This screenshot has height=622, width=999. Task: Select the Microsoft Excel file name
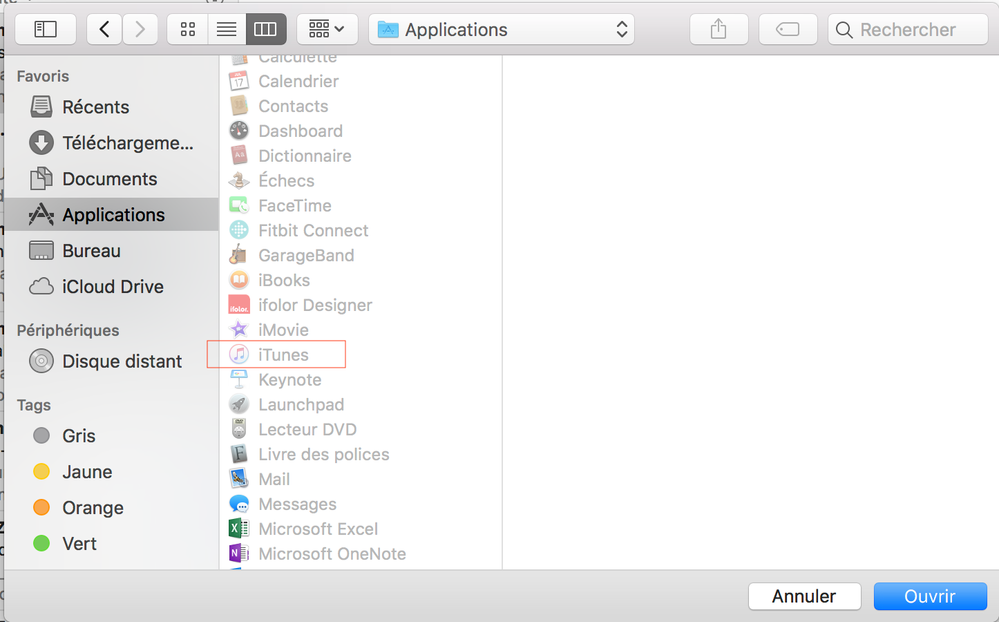coord(318,529)
